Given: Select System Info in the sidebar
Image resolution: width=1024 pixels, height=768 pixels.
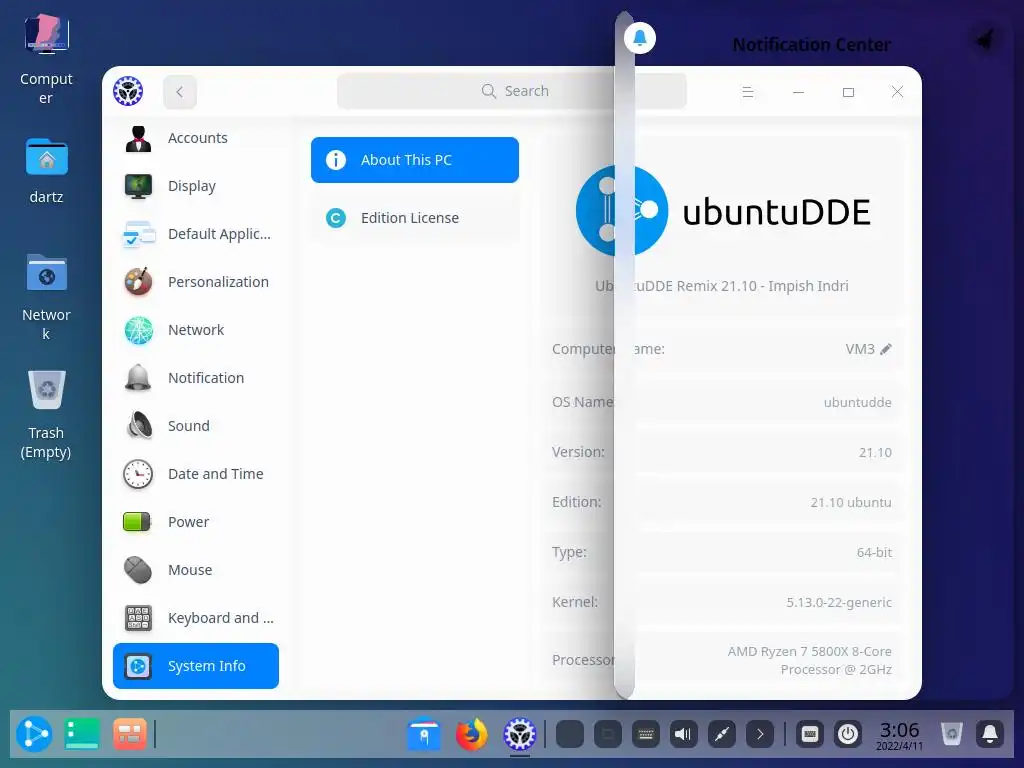Looking at the screenshot, I should 196,665.
